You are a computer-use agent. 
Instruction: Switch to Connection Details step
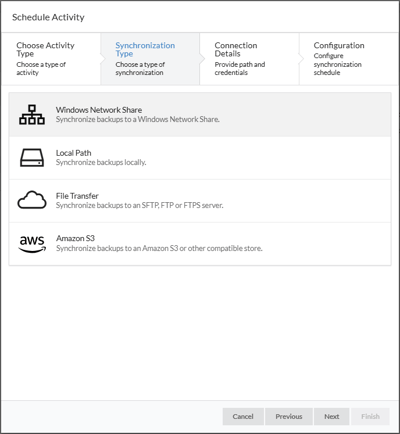tap(249, 59)
